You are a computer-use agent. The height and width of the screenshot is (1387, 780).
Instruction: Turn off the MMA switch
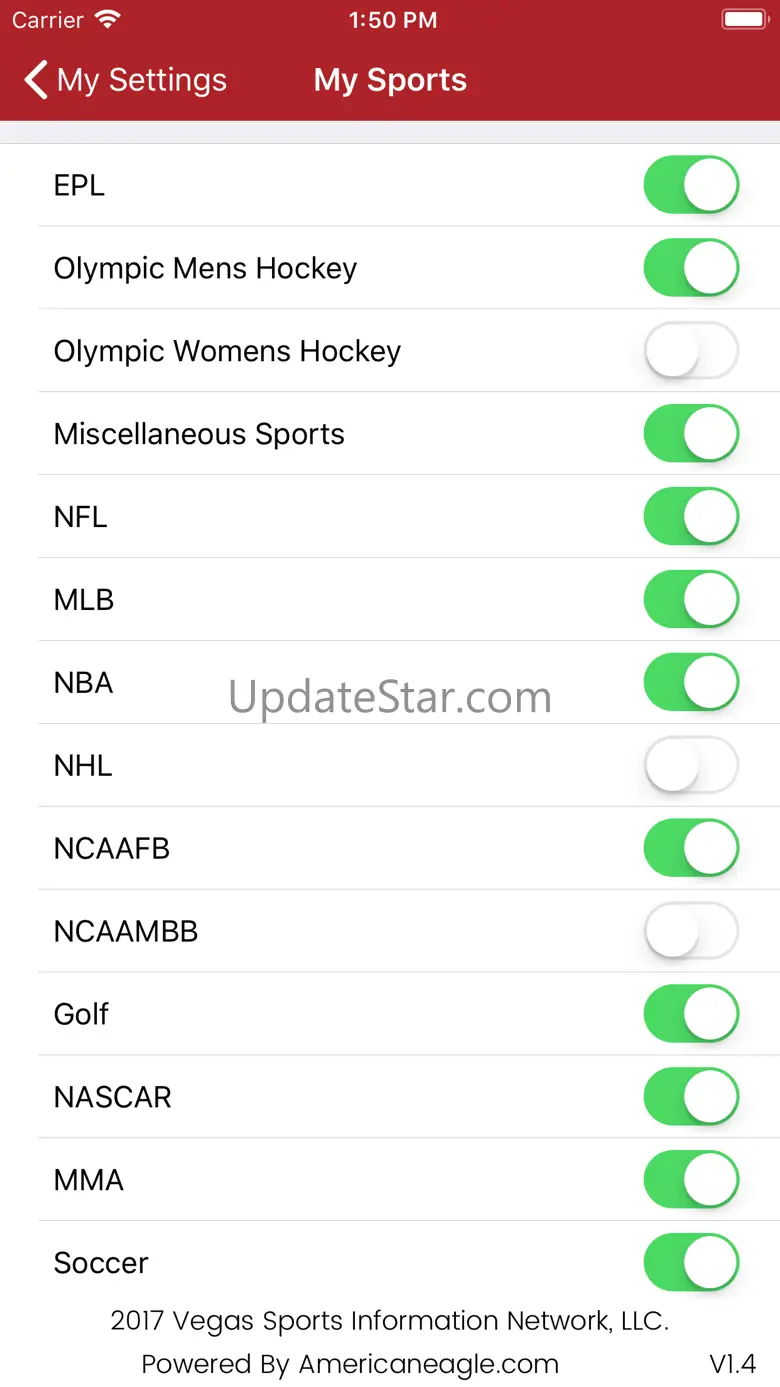[691, 1180]
